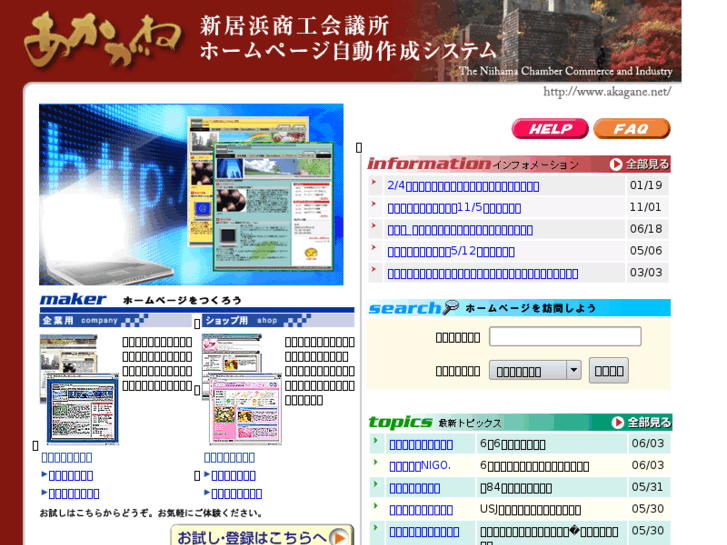The height and width of the screenshot is (545, 727).
Task: Open the information link dated 03/03
Action: point(483,273)
